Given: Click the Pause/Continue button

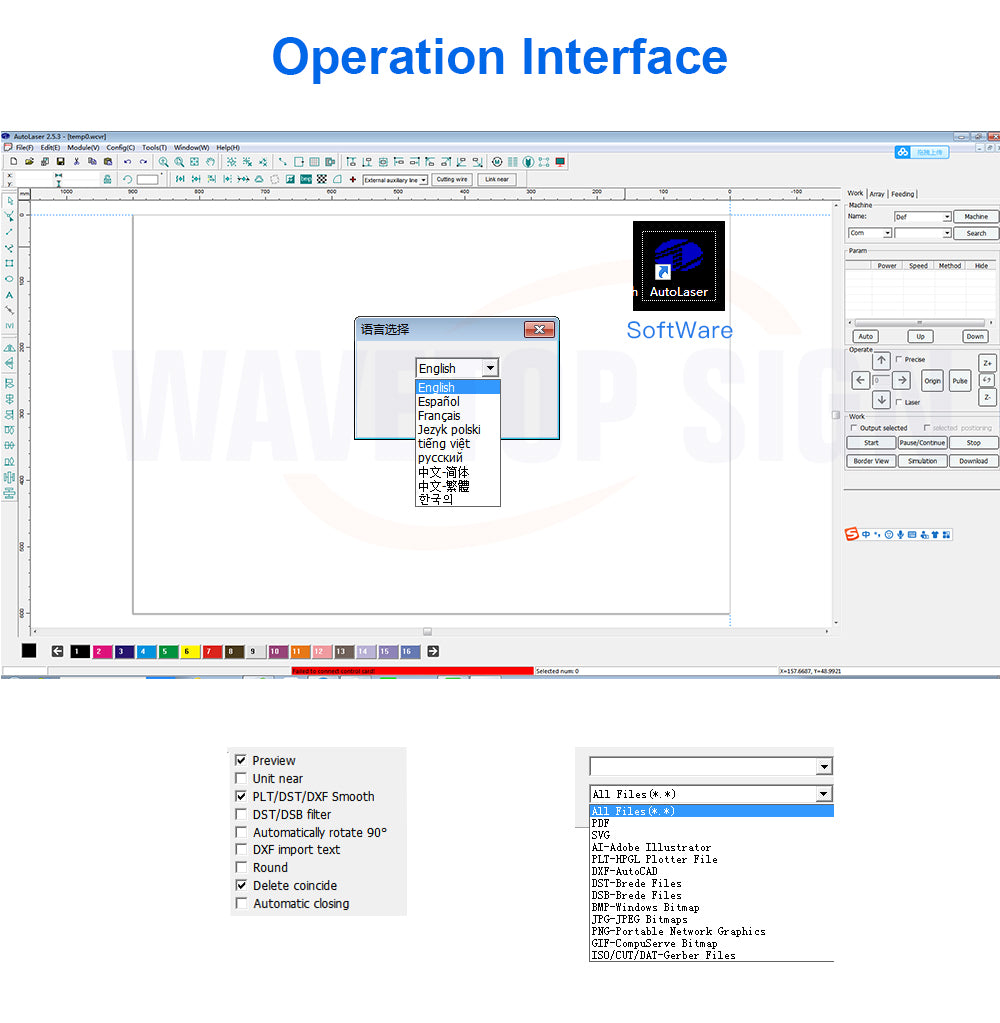Looking at the screenshot, I should coord(922,442).
